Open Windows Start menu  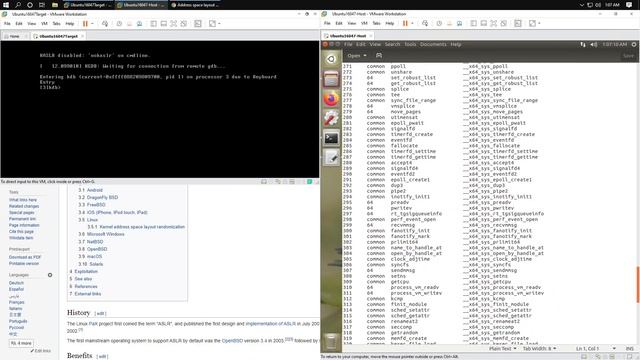click(6, 5)
